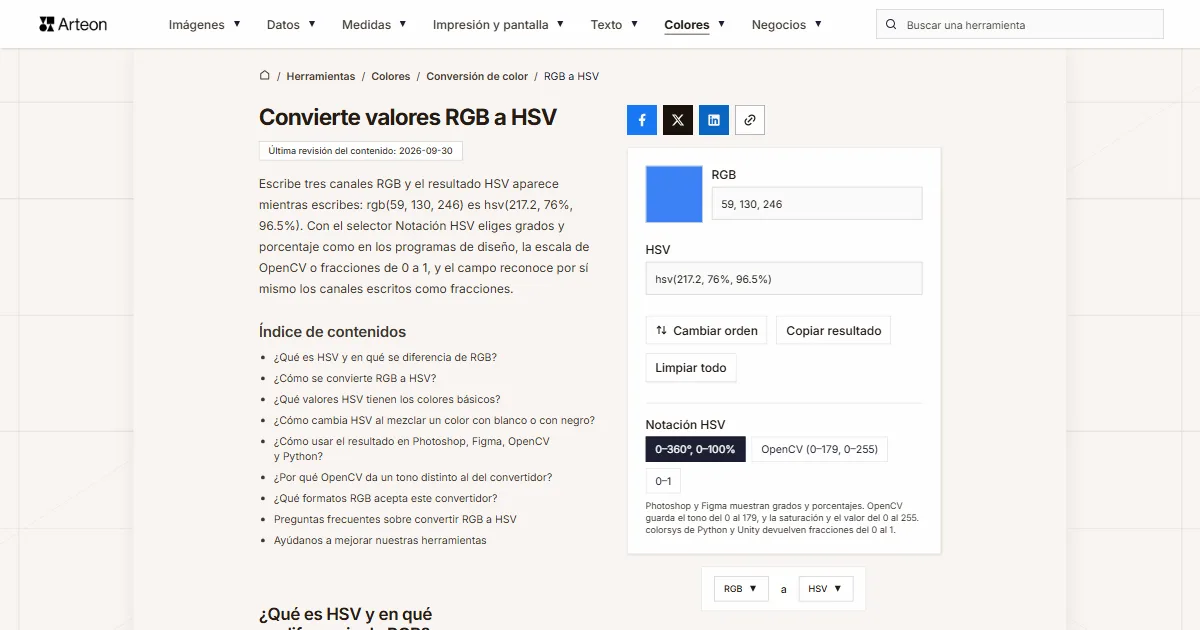Screen dimensions: 1200x630
Task: Go to ¿Por qué OpenCV da un tono distinto?
Action: tap(413, 477)
